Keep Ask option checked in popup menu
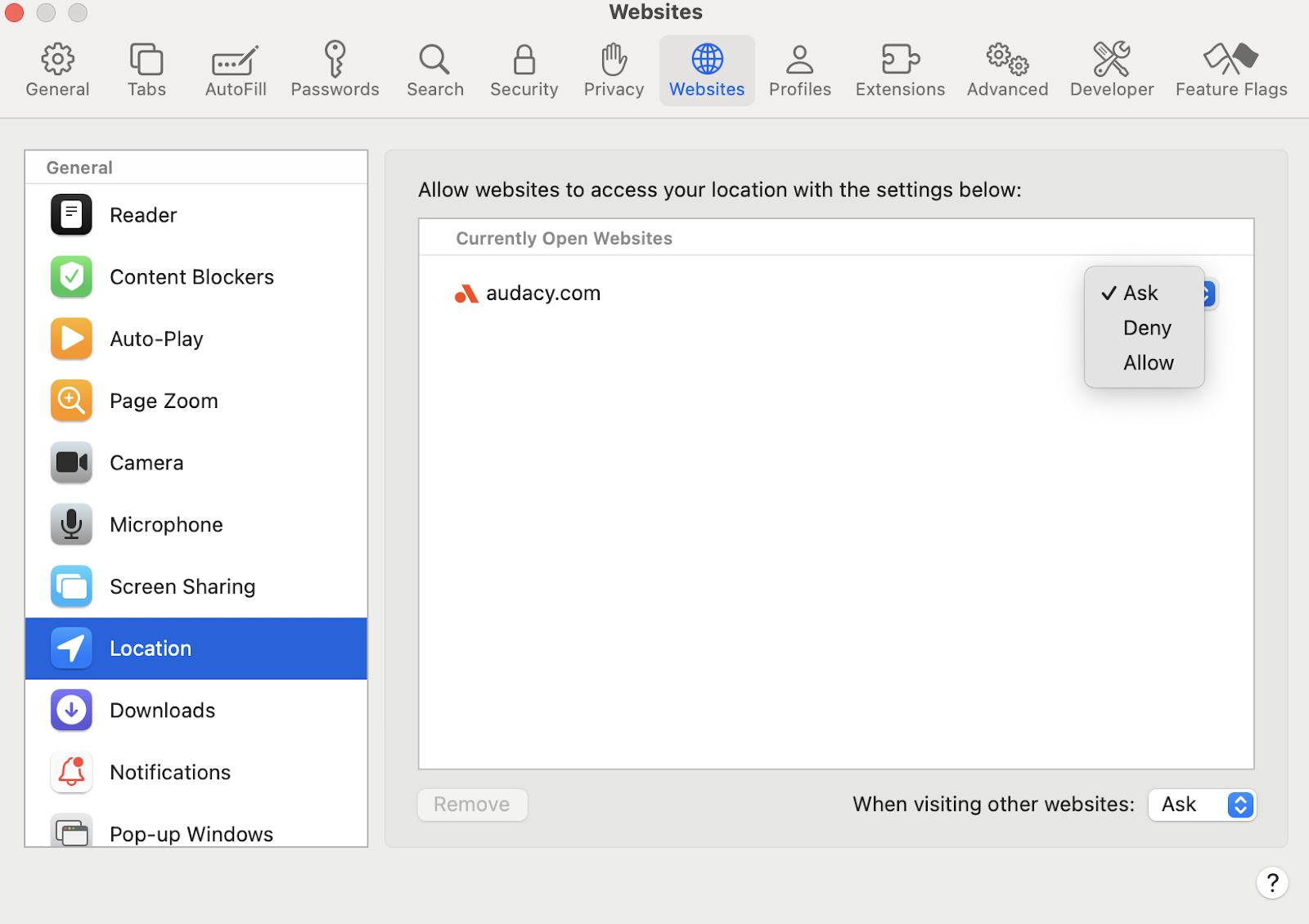Viewport: 1309px width, 924px height. 1140,293
